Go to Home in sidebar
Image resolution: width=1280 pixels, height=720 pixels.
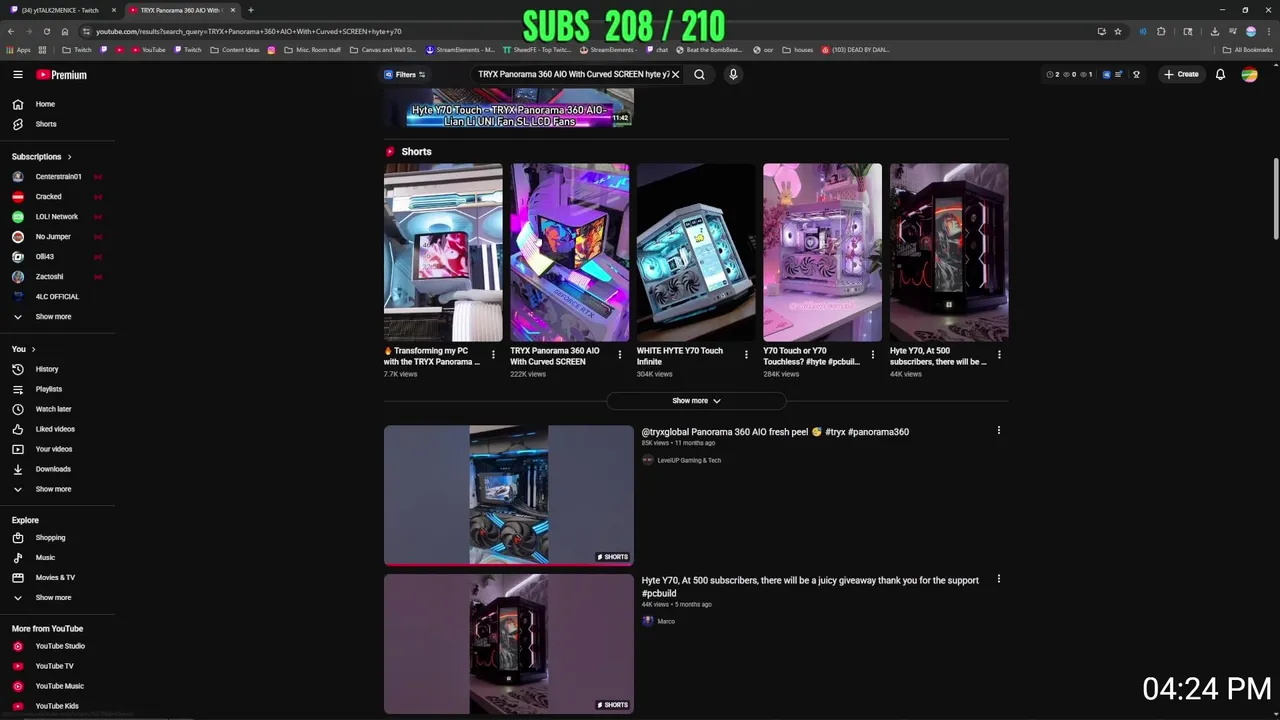click(58, 104)
